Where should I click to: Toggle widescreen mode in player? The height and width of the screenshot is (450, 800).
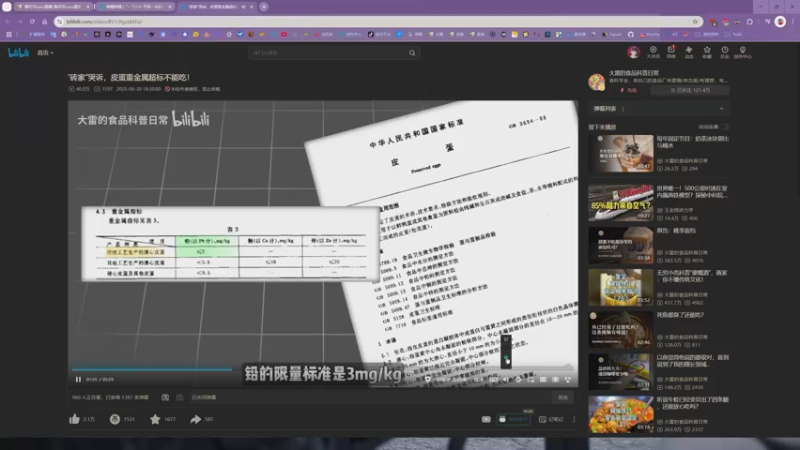(543, 380)
